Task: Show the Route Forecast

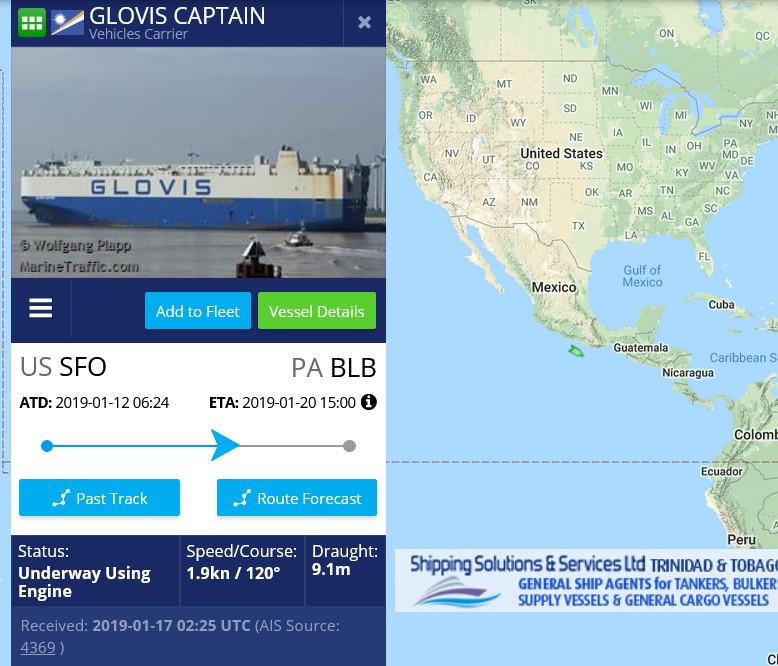Action: (297, 498)
